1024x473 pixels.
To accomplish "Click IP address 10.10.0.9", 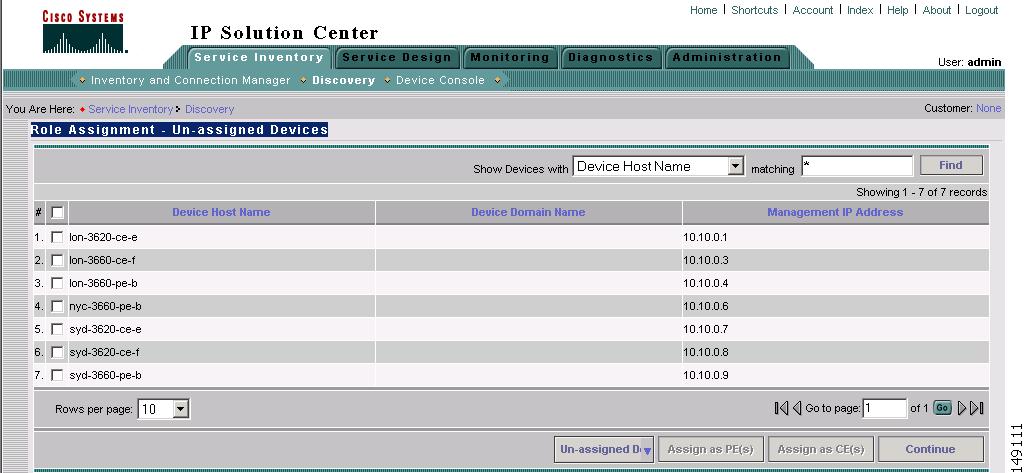I will point(705,375).
